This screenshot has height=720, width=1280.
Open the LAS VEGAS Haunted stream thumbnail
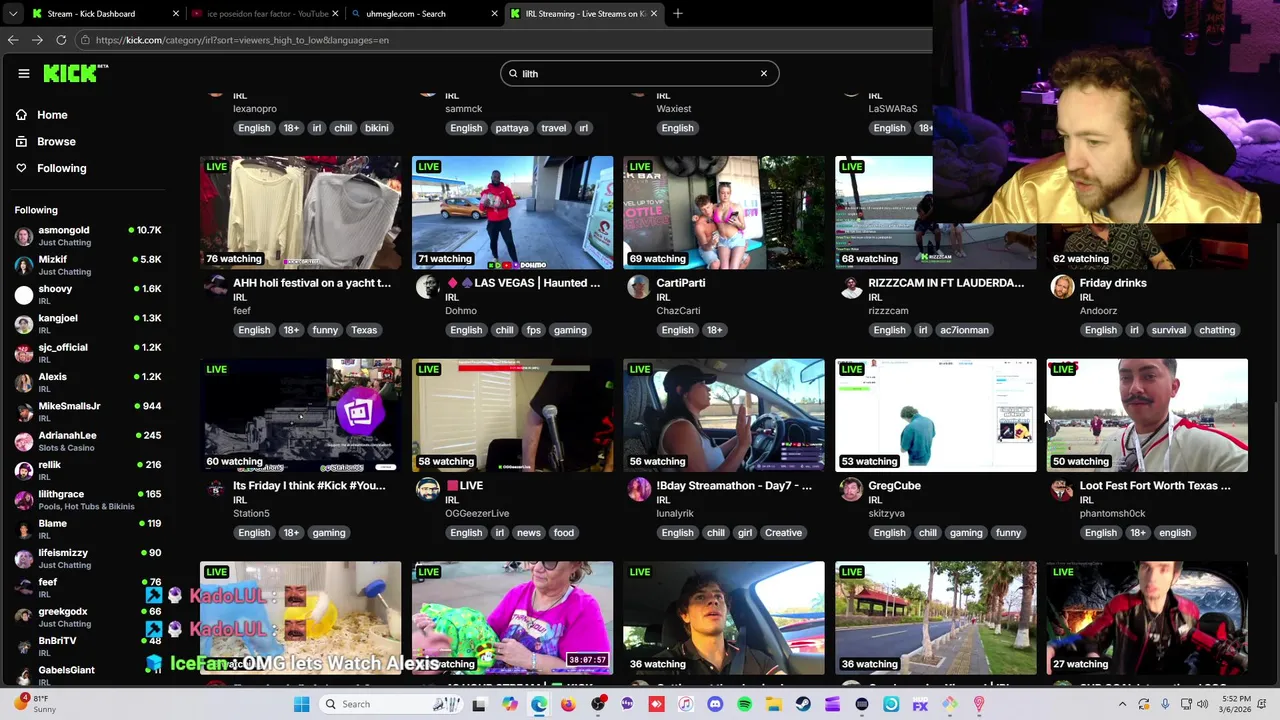click(x=512, y=212)
